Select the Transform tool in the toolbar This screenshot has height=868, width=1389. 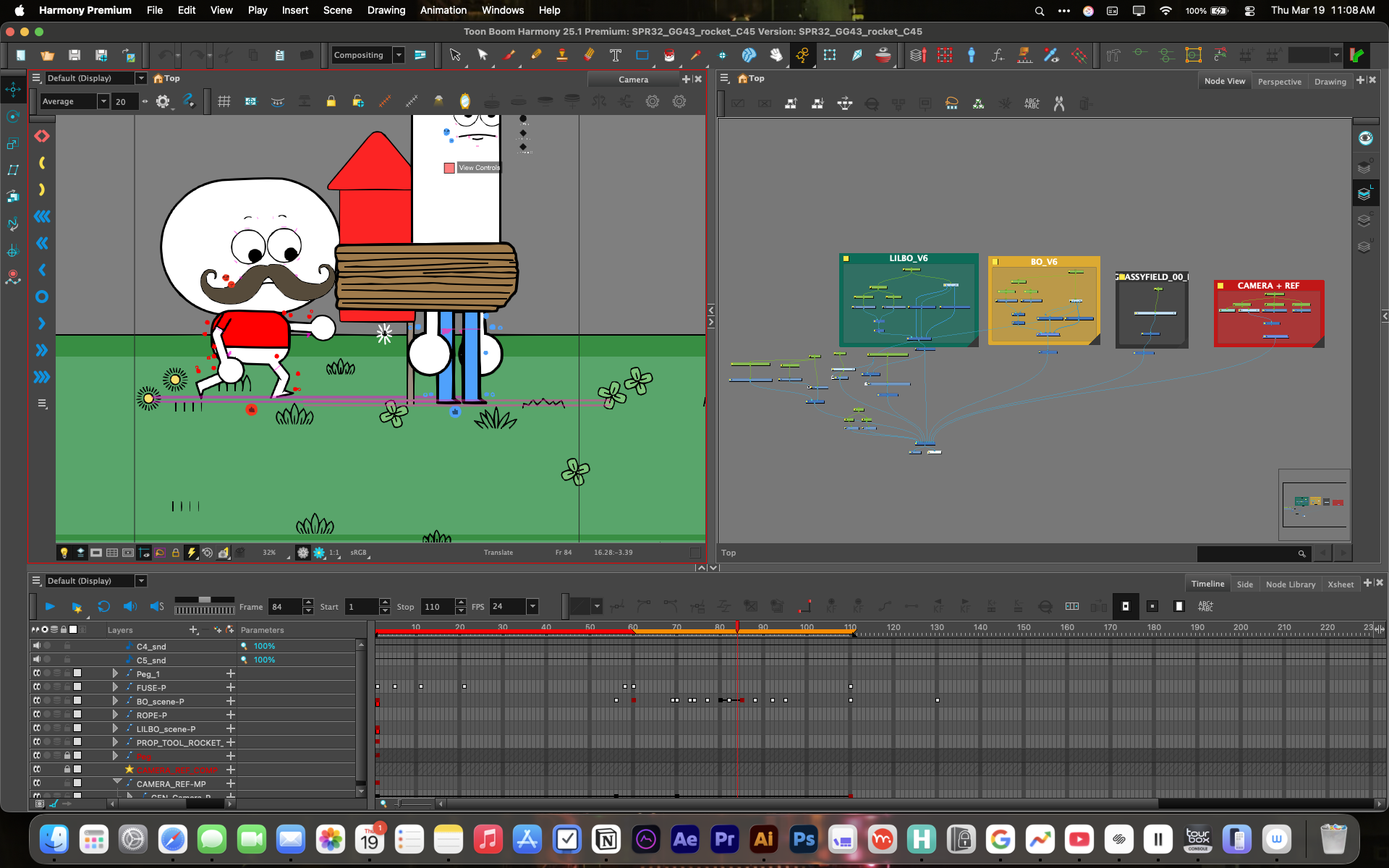tap(454, 55)
